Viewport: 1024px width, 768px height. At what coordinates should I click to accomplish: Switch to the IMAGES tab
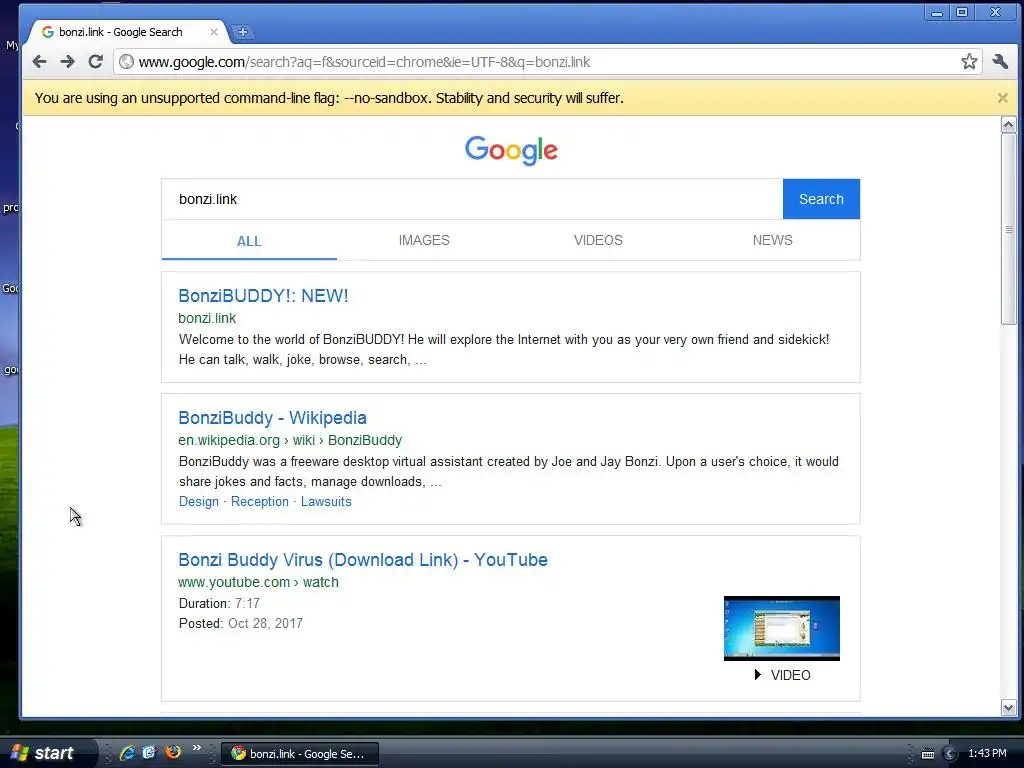point(424,240)
